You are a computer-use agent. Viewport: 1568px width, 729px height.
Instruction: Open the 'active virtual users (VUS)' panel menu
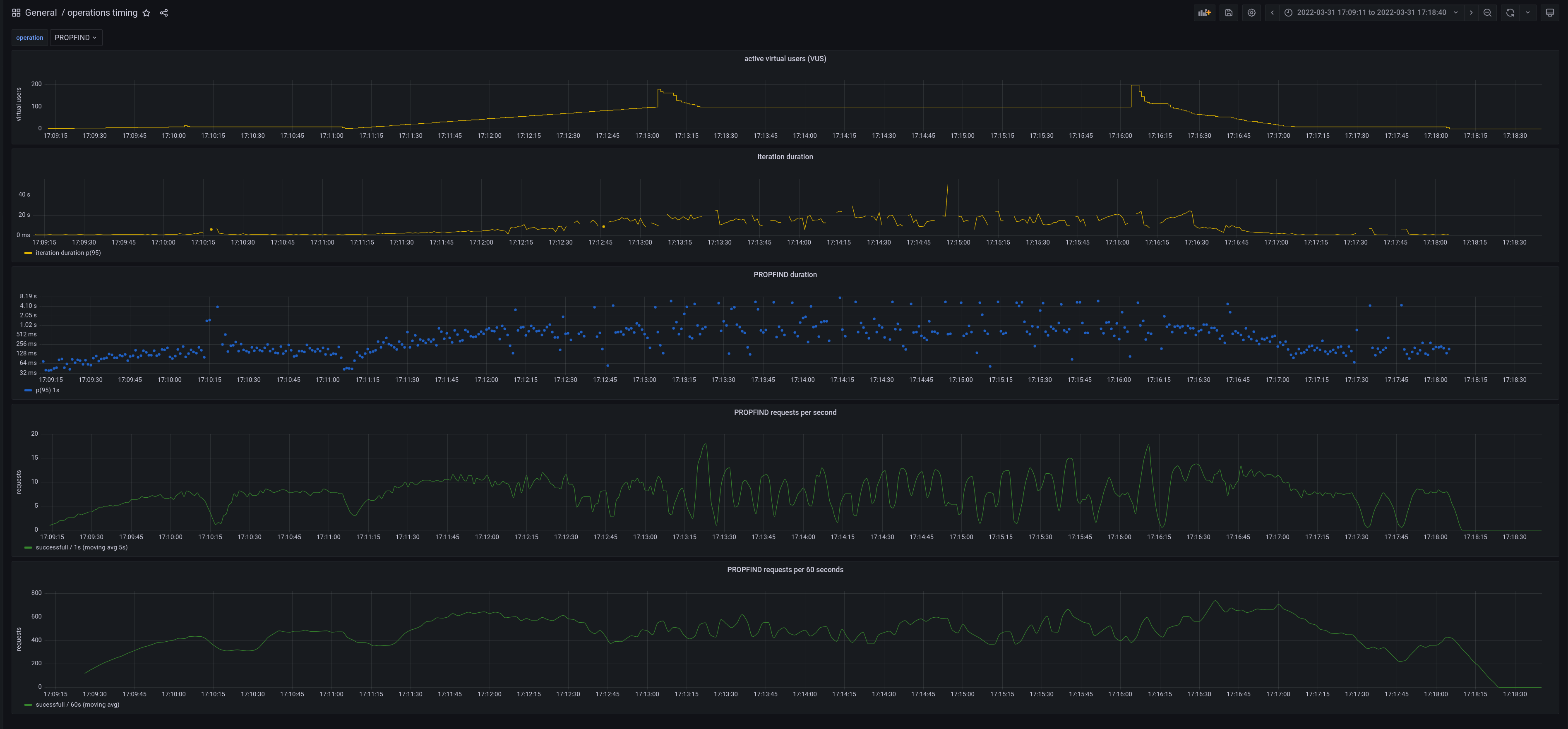[785, 58]
